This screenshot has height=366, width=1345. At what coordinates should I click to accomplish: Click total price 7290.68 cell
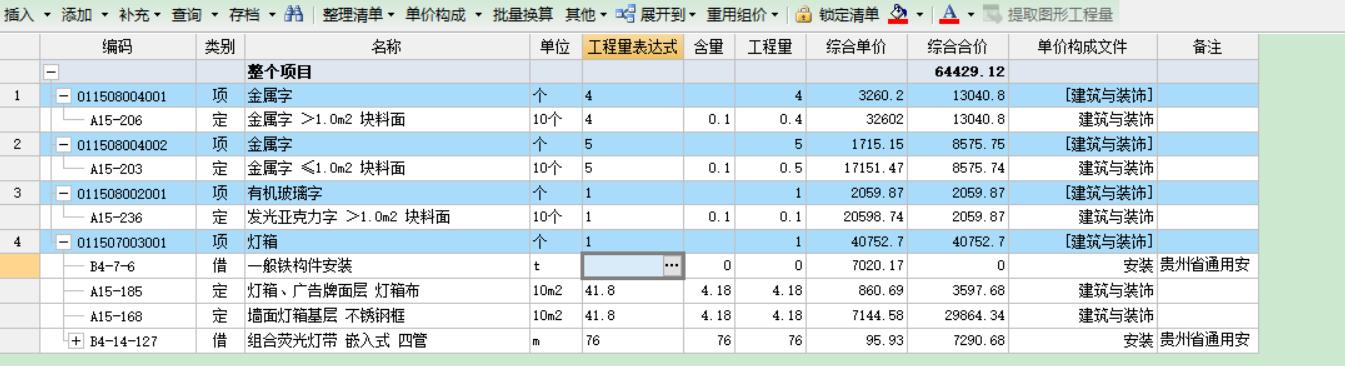click(958, 341)
